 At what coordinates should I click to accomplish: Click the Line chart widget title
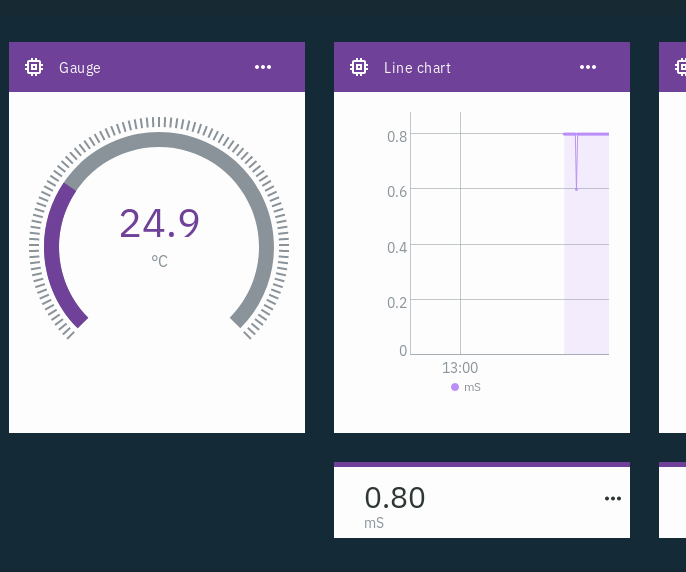tap(417, 68)
